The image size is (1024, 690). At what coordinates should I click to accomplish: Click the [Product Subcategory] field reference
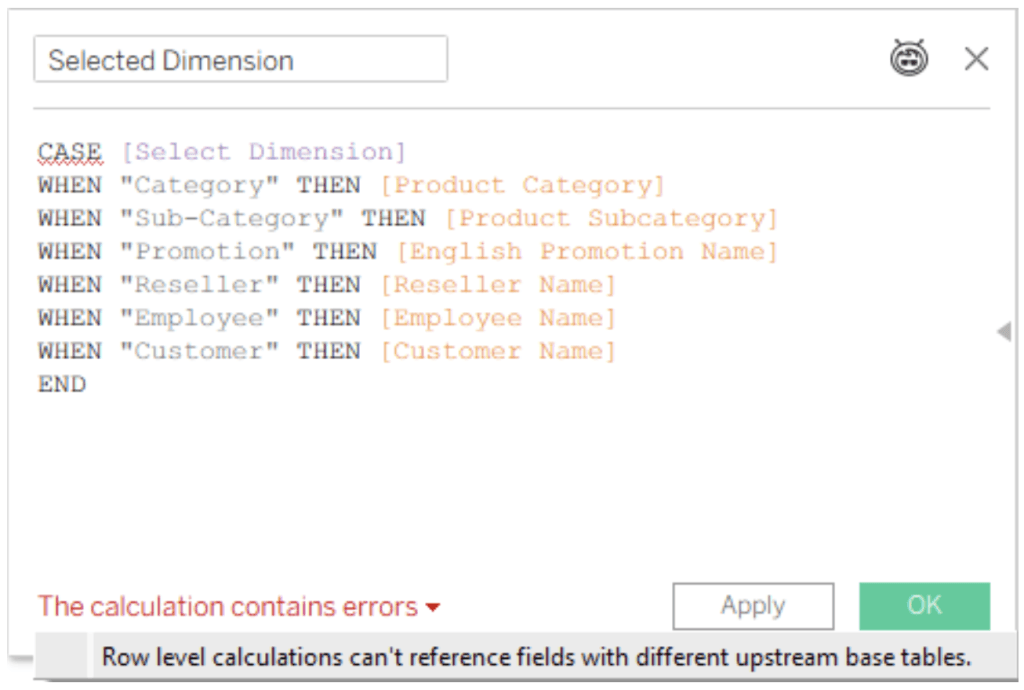point(611,218)
